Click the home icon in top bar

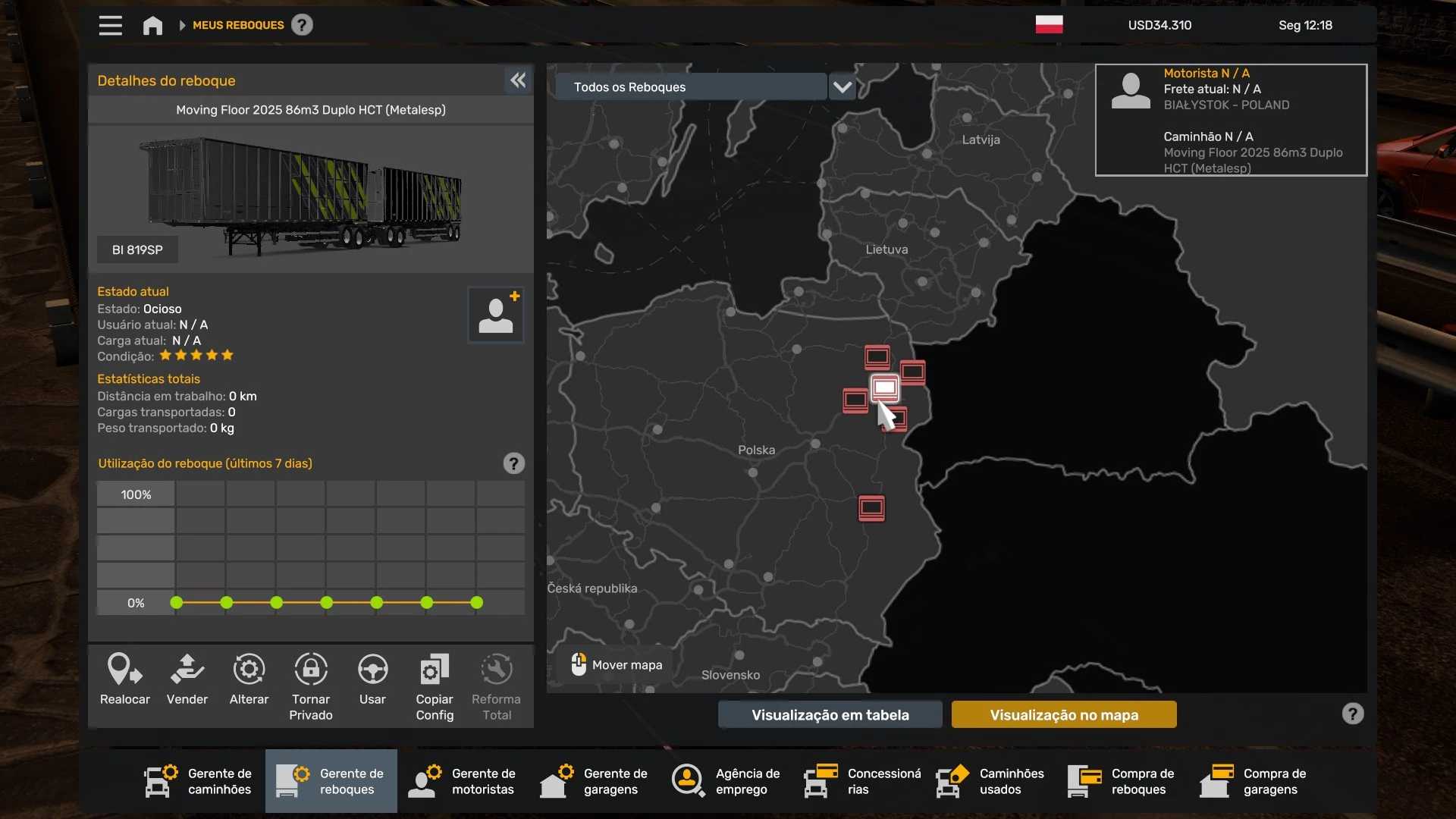[152, 26]
